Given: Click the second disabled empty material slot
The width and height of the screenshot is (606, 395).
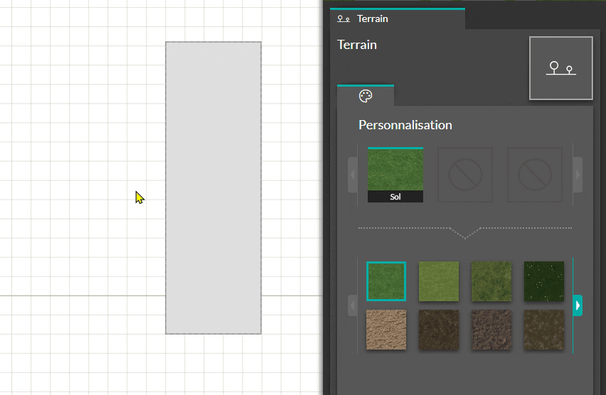Looking at the screenshot, I should [535, 175].
